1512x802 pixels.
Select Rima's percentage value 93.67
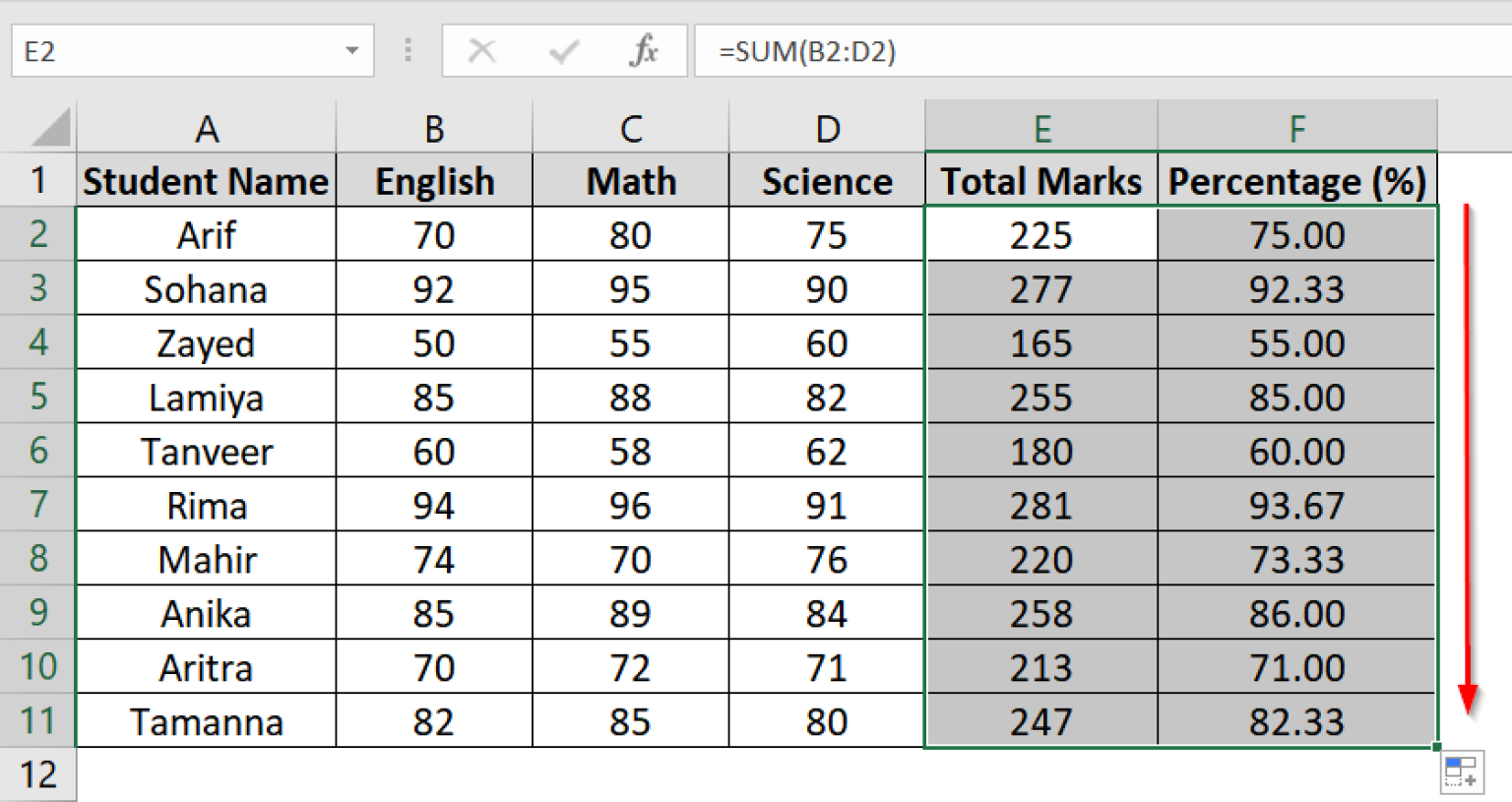click(x=1296, y=505)
